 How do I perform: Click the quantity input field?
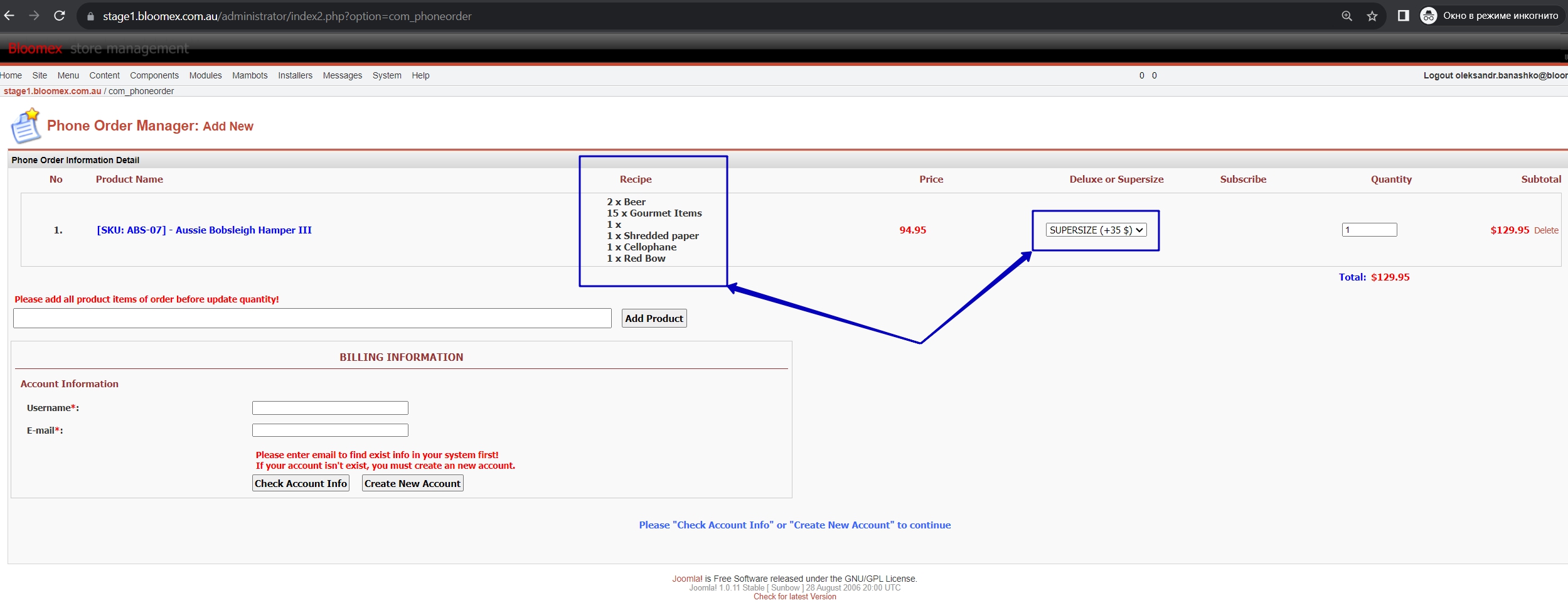pyautogui.click(x=1369, y=230)
